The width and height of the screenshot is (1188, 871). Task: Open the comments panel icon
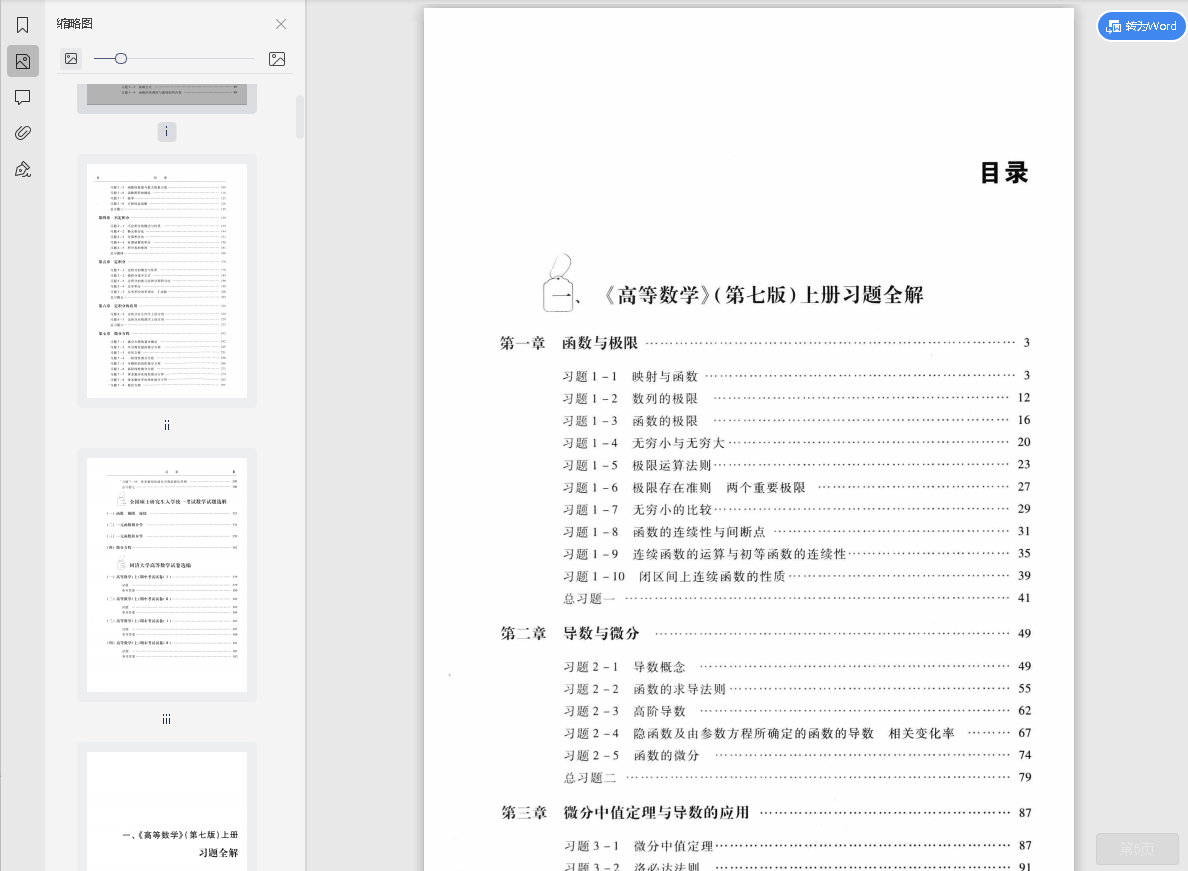point(23,97)
